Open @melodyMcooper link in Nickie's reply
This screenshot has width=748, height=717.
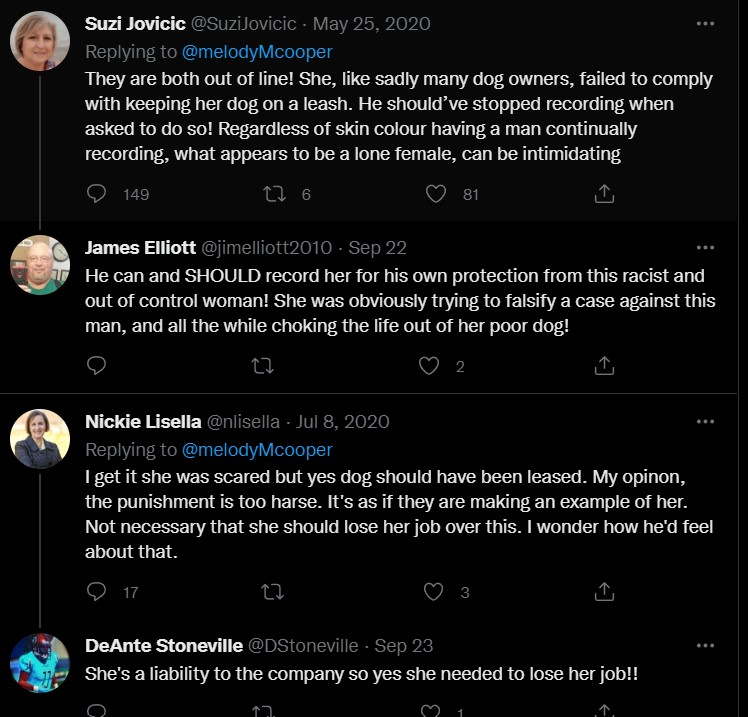click(257, 450)
